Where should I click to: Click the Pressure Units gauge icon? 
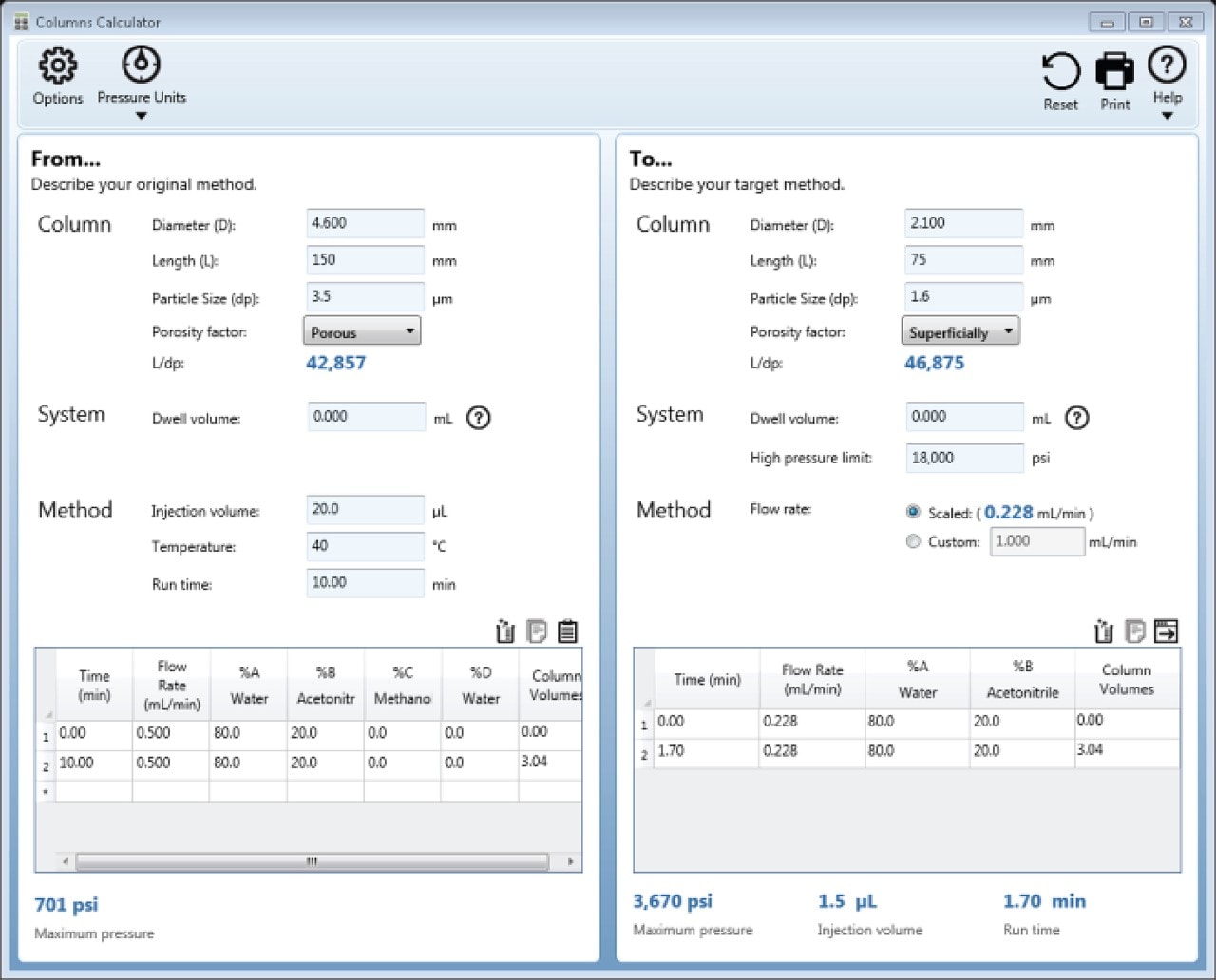click(x=142, y=65)
